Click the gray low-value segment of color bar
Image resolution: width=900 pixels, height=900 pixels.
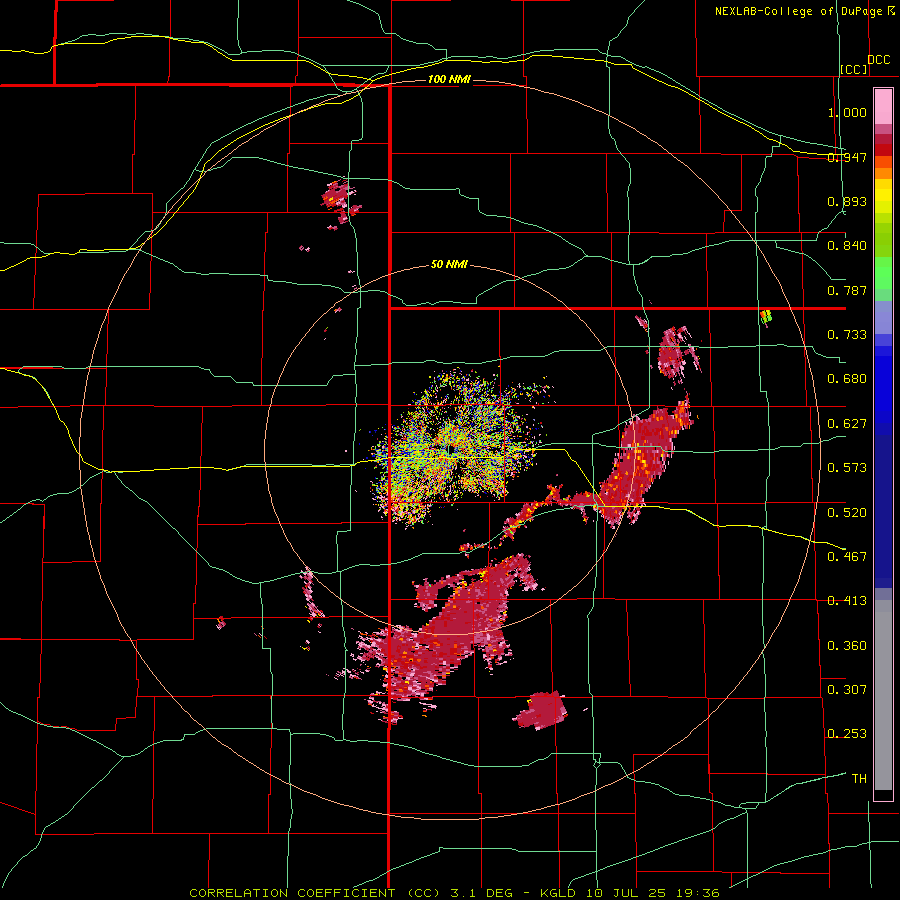click(x=883, y=695)
